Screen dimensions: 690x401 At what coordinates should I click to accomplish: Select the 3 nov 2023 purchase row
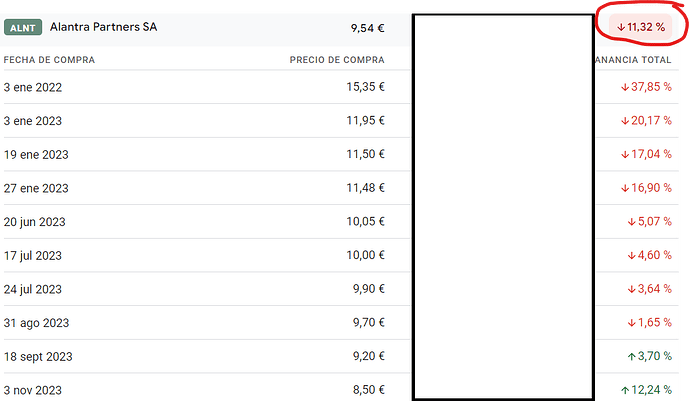point(341,388)
